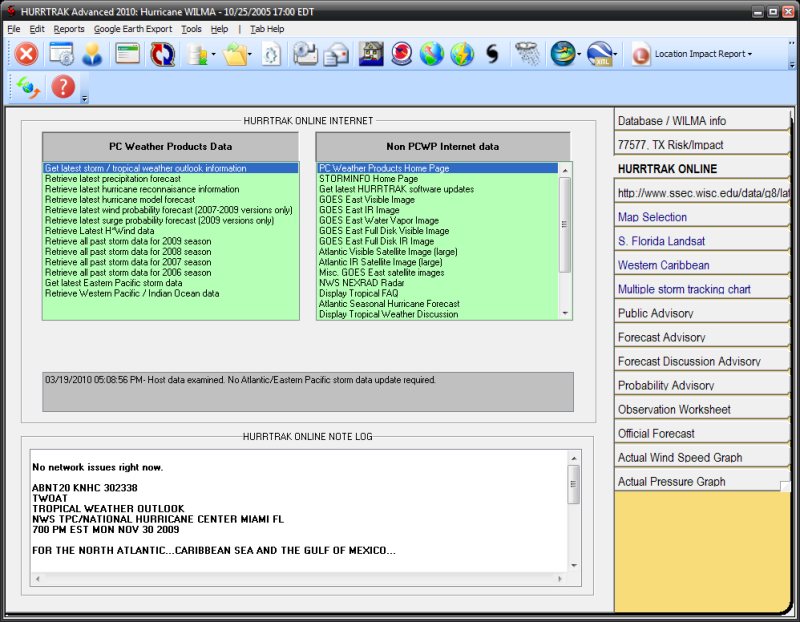
Task: Expand the yellow folder icon dropdown arrow
Action: 250,55
